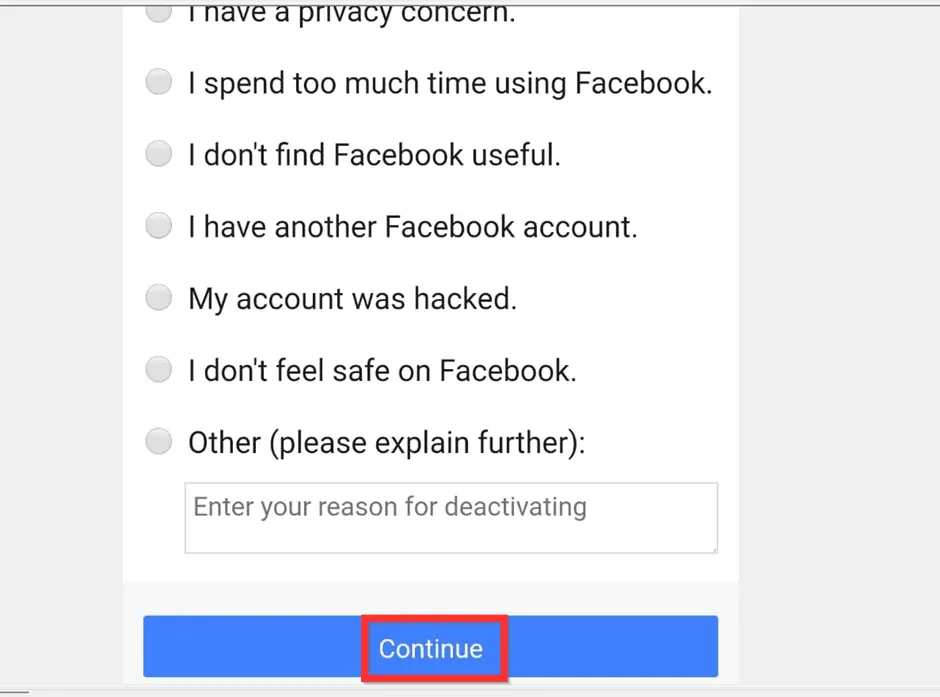
Task: Select 'I don't find Facebook useful' option
Action: (158, 154)
